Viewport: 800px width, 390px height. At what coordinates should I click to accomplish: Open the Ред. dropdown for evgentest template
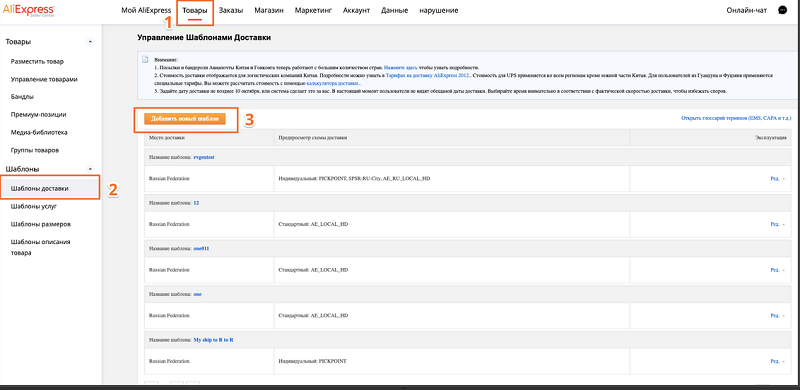[x=778, y=179]
